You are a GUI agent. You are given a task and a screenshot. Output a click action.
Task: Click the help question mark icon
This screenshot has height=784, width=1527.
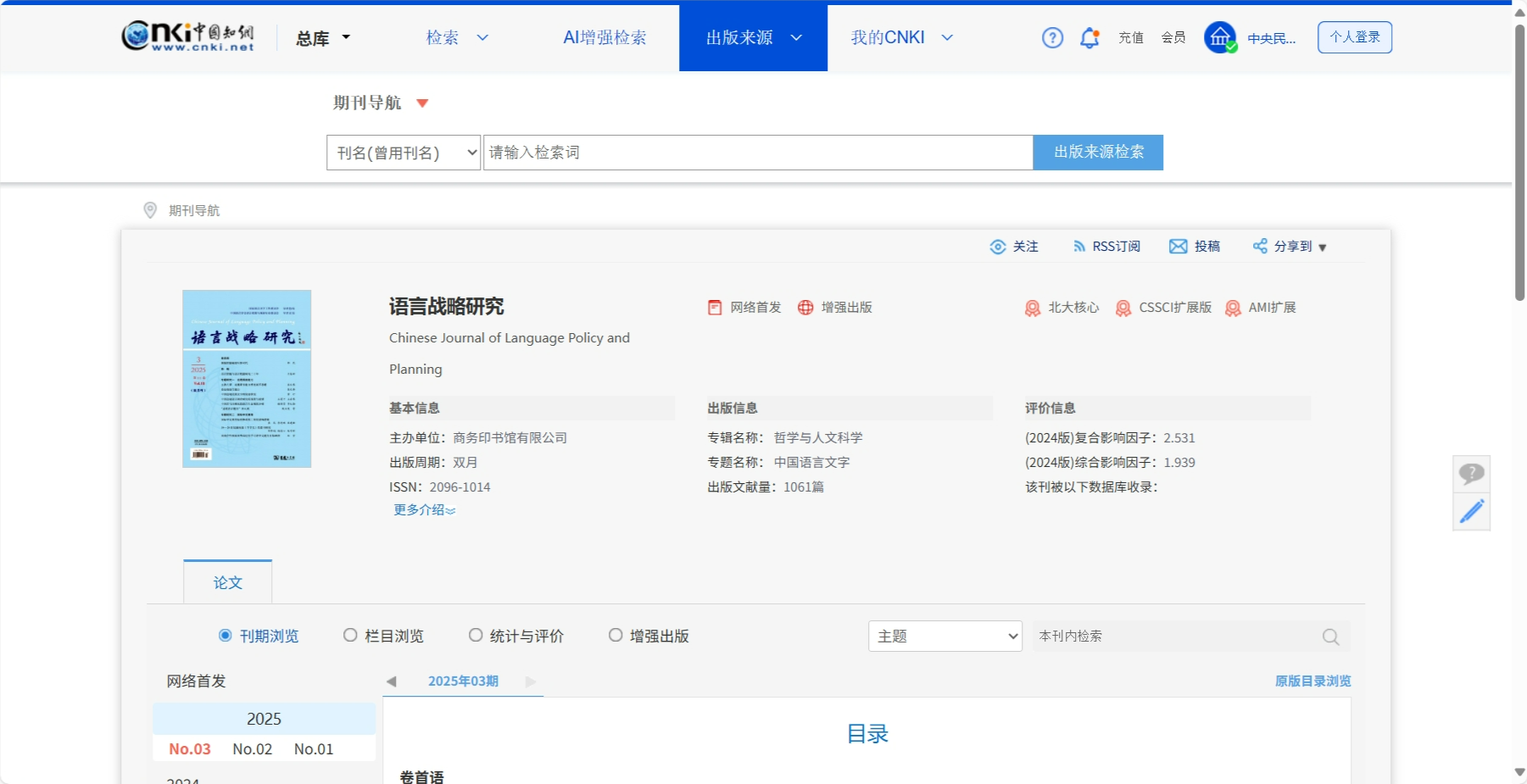(x=1052, y=37)
